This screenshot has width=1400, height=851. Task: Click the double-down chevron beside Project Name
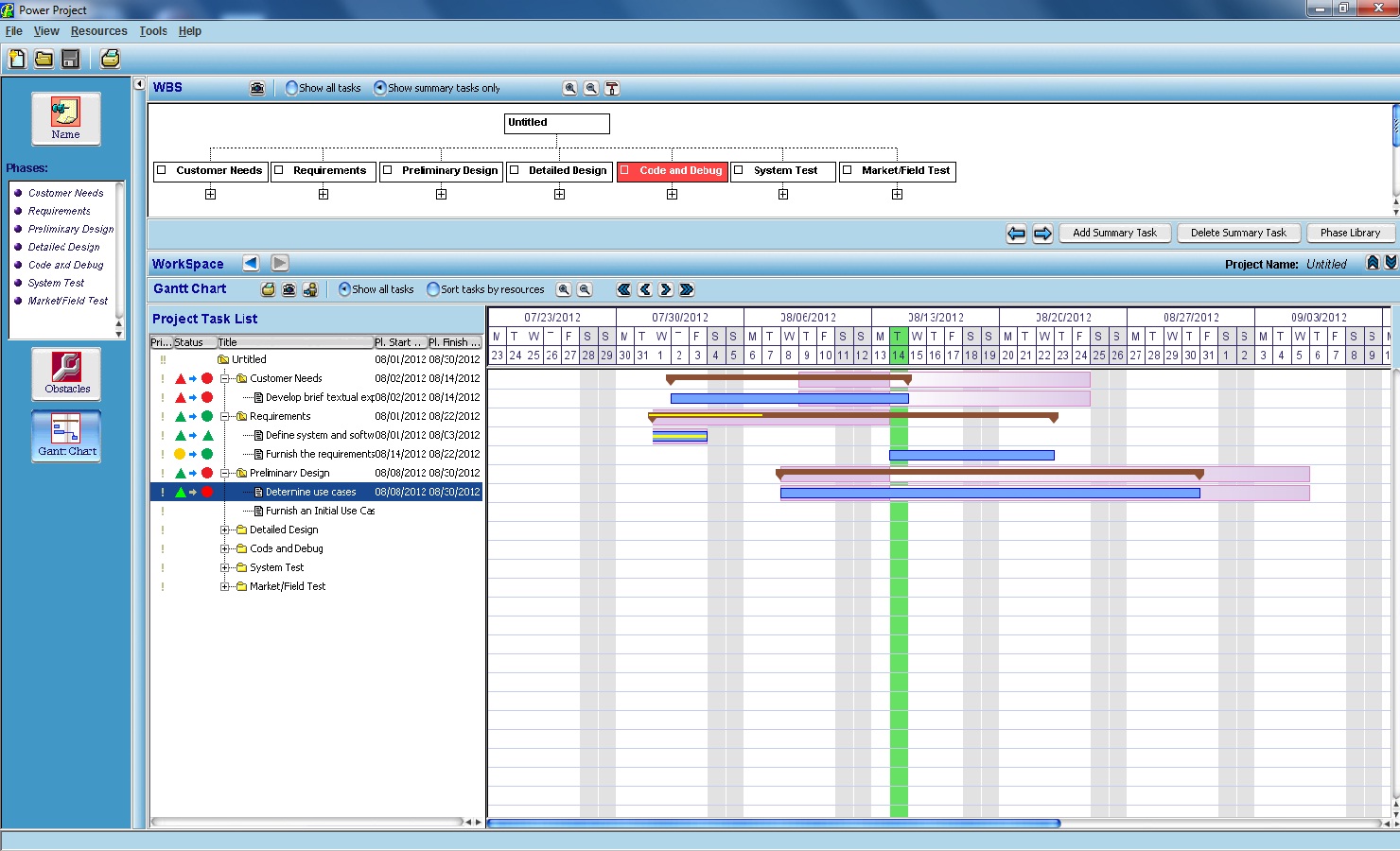[x=1391, y=263]
